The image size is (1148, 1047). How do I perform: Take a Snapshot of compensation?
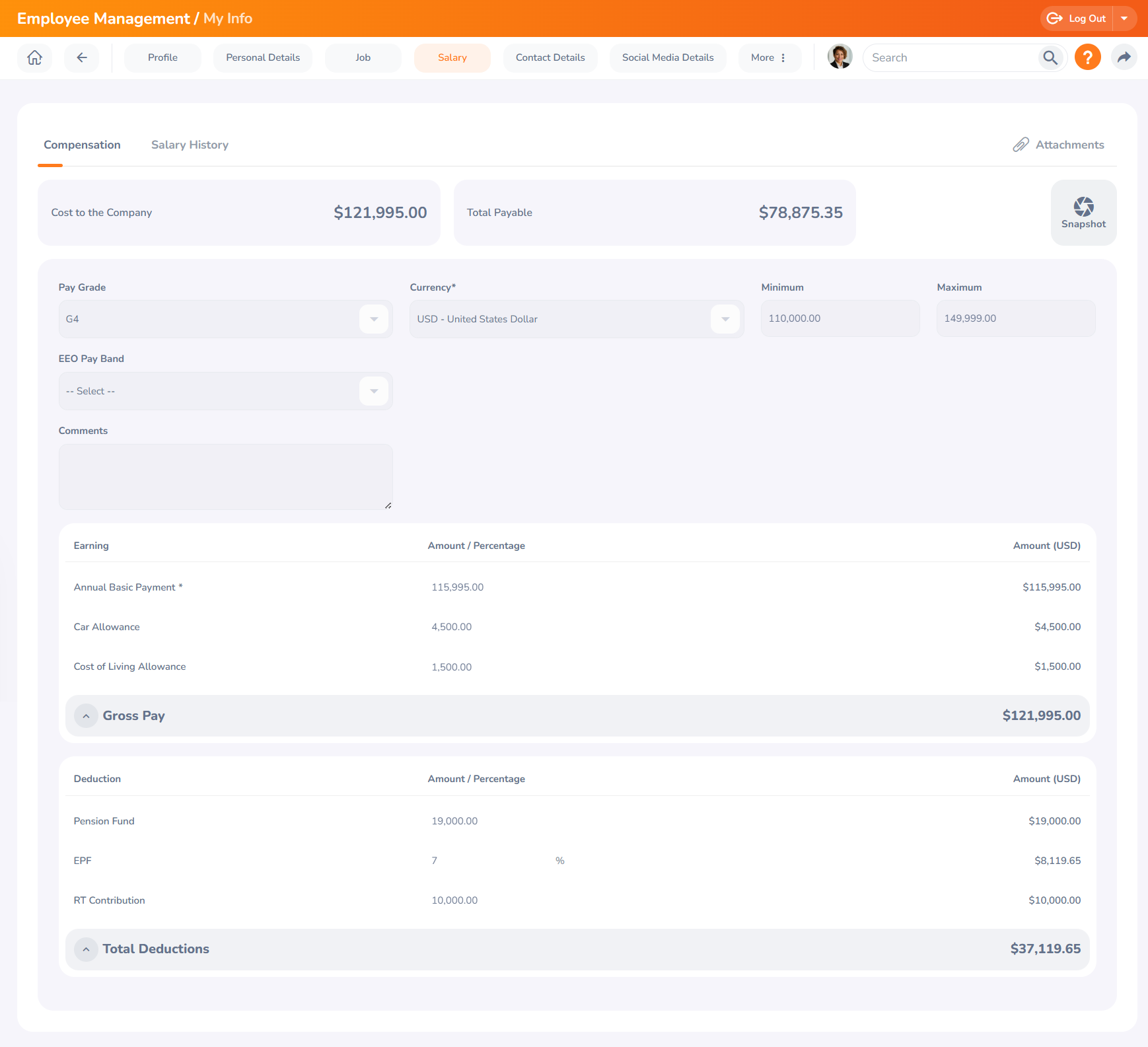tap(1083, 213)
